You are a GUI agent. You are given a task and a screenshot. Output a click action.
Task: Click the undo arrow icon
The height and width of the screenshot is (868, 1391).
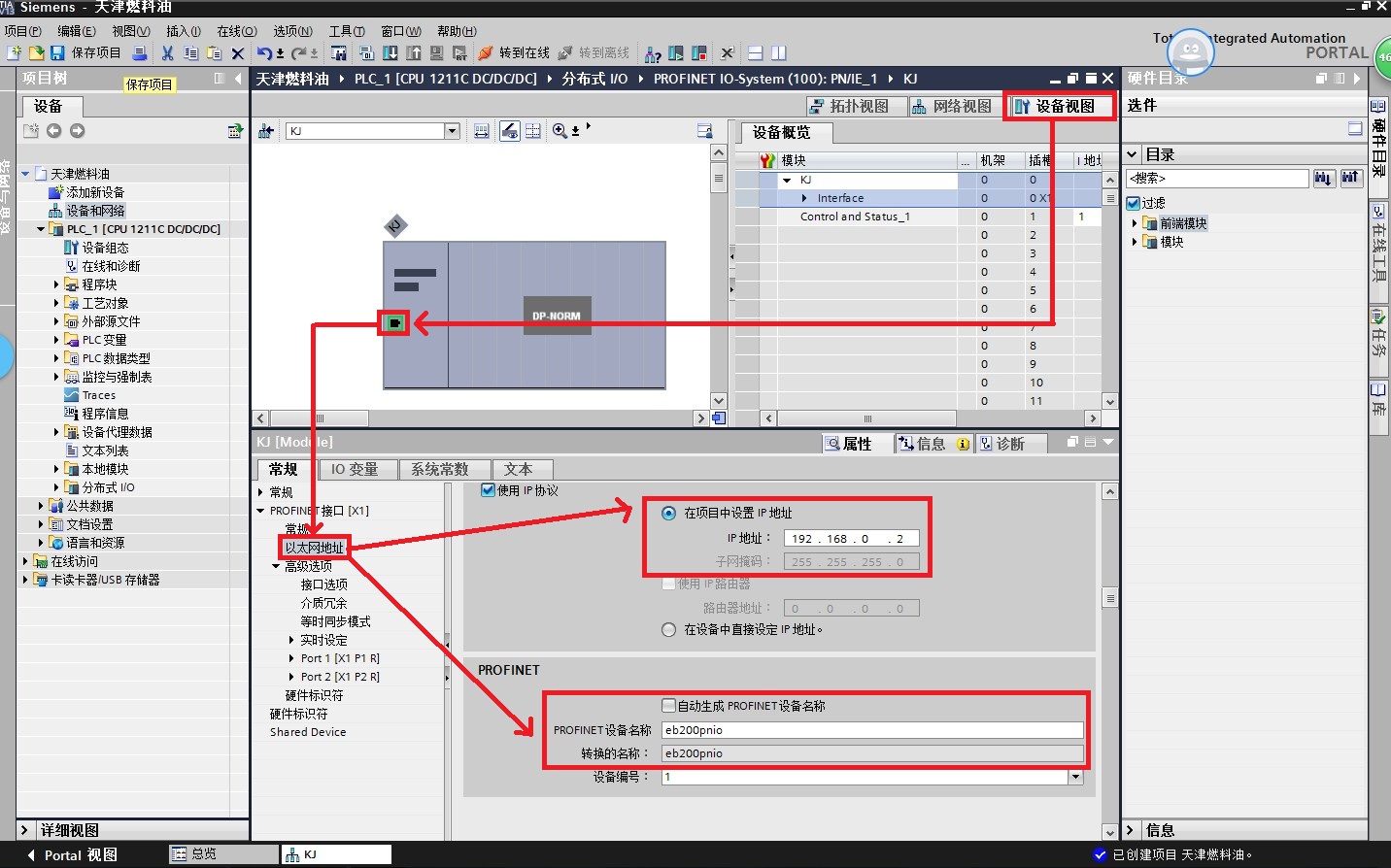click(265, 52)
